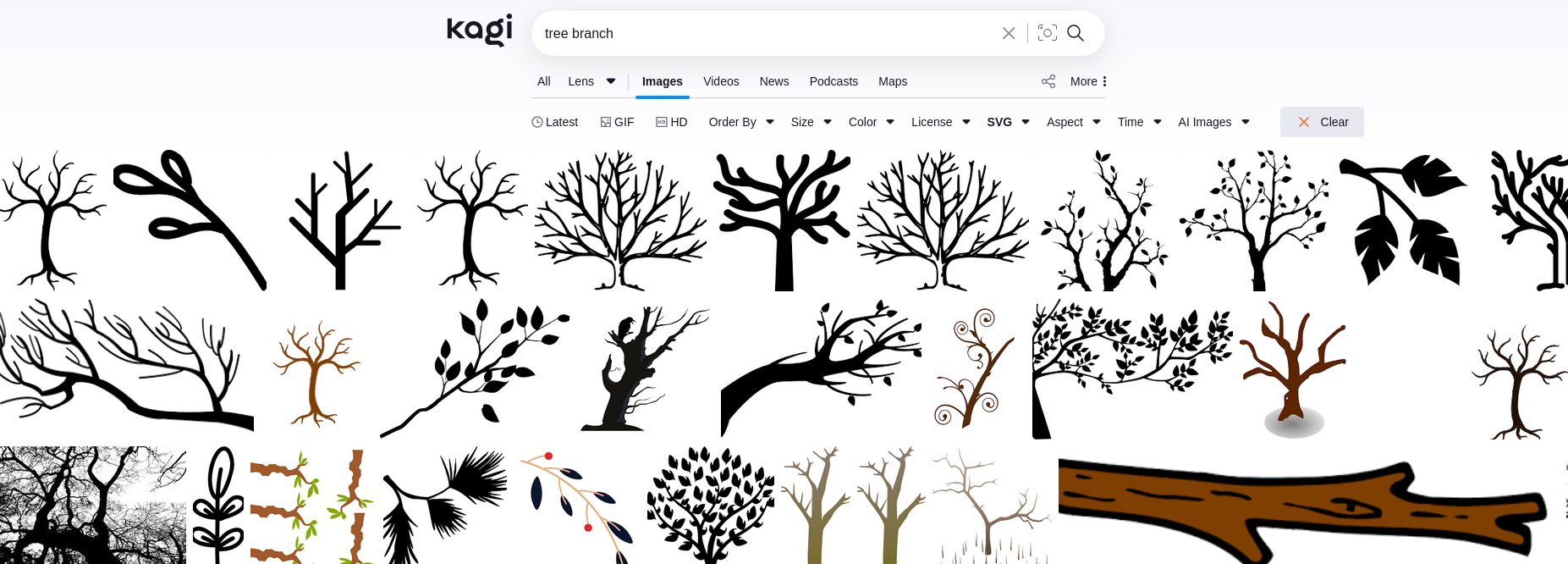Expand the SVG file type dropdown

click(x=1008, y=122)
